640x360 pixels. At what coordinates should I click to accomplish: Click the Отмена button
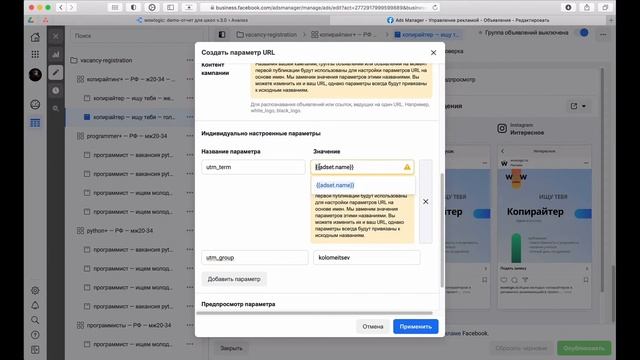pos(373,327)
